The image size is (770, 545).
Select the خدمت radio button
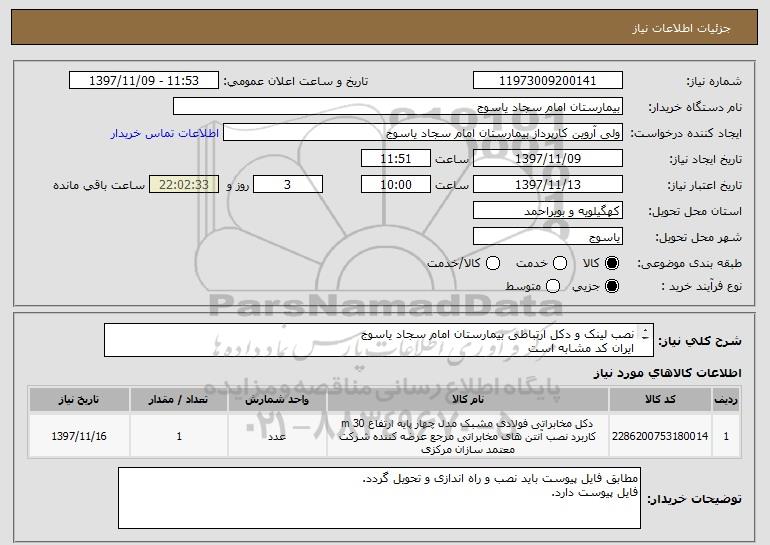coord(560,263)
